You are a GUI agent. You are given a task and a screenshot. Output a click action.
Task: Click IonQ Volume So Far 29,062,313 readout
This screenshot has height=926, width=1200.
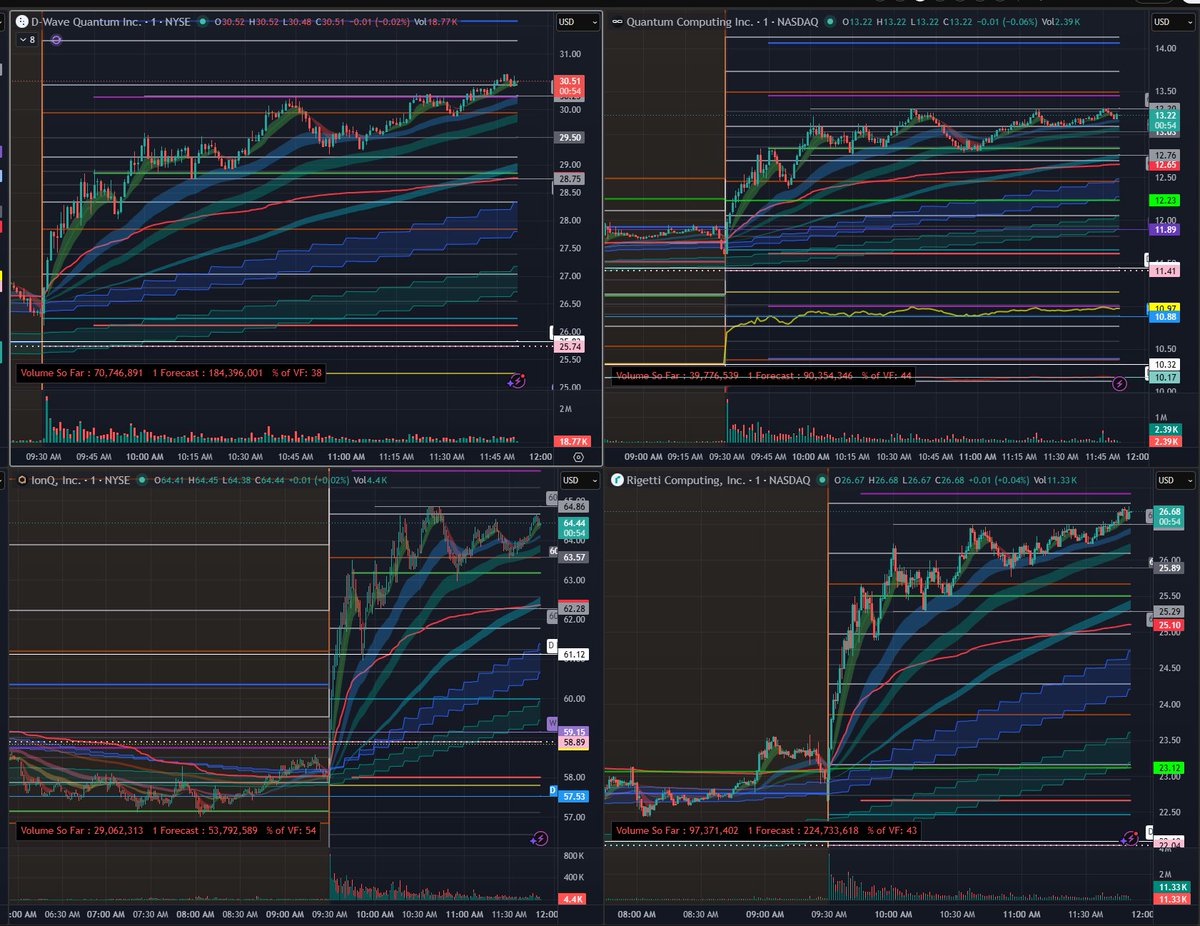pos(82,830)
